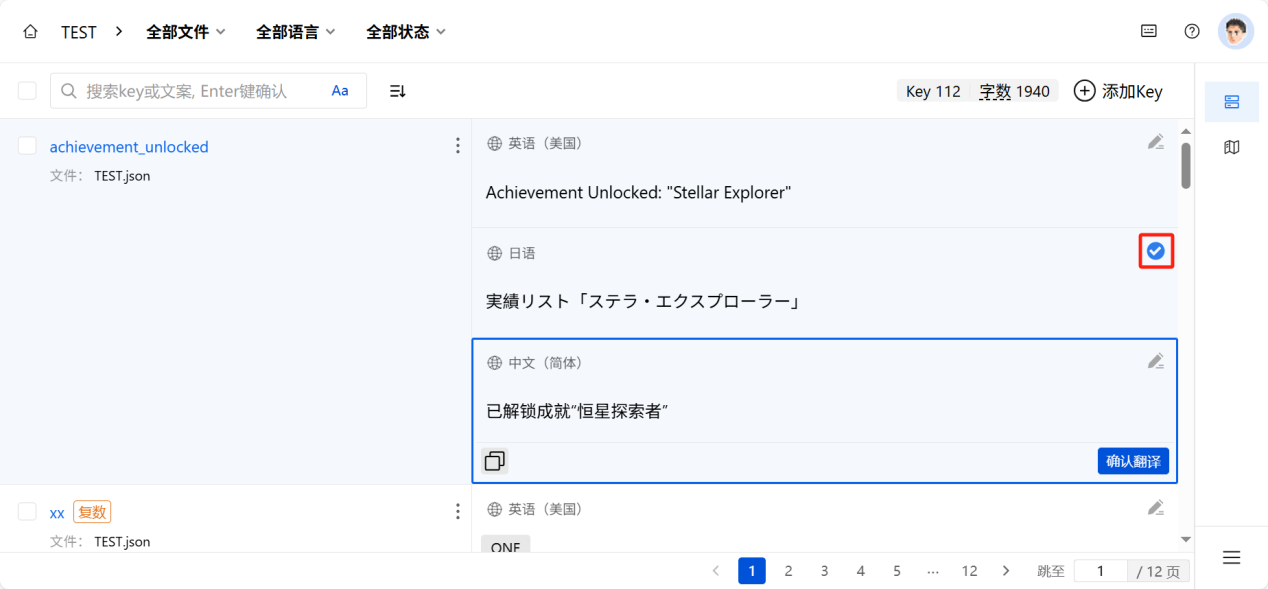
Task: Select the achievement_unlocked key checkbox
Action: [x=27, y=146]
